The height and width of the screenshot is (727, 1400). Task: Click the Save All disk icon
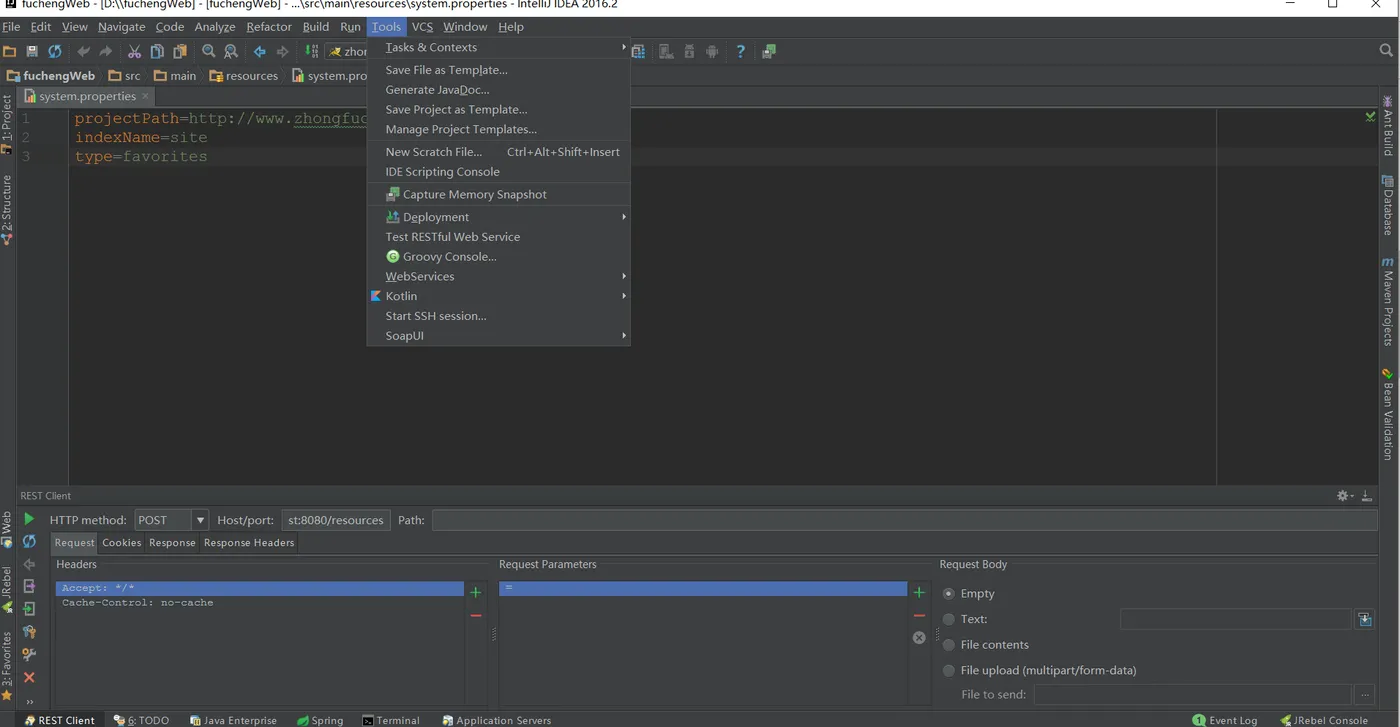(32, 51)
